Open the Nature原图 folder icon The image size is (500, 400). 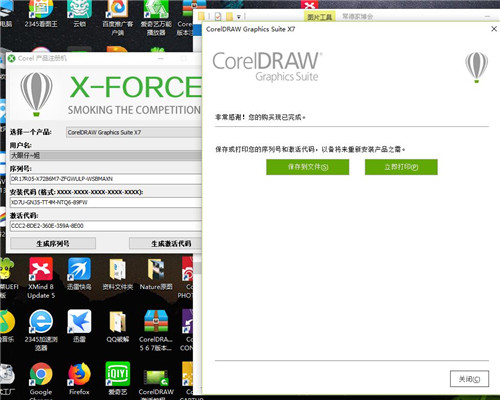coord(156,273)
